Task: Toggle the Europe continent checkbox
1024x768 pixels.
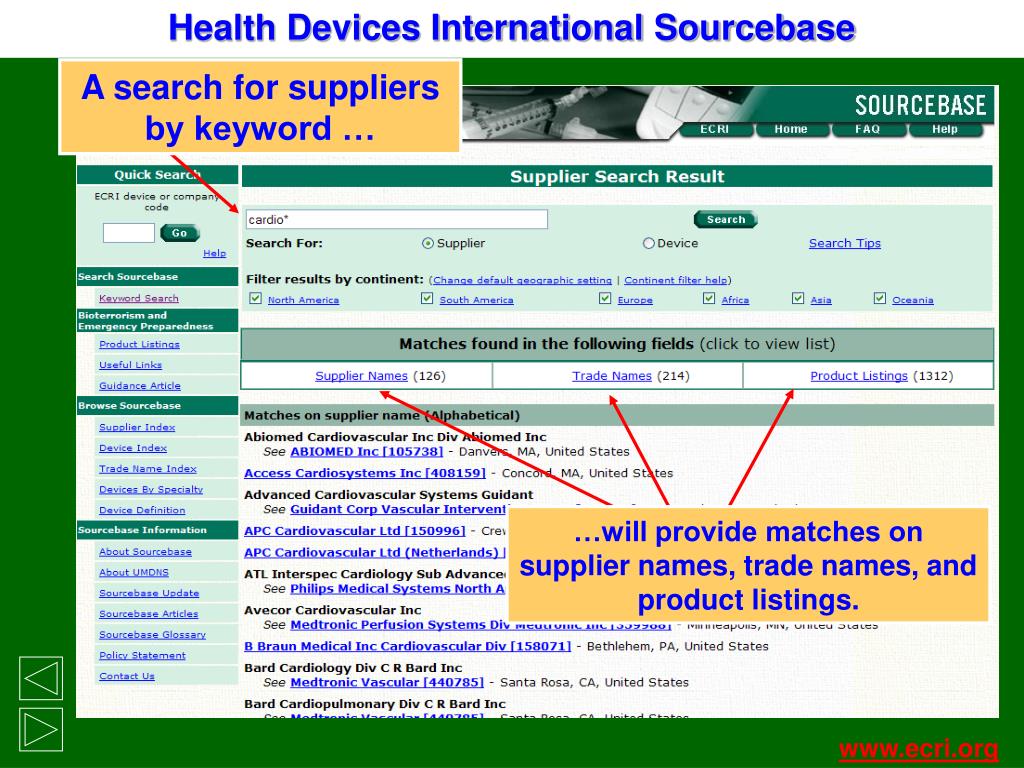Action: pyautogui.click(x=605, y=298)
